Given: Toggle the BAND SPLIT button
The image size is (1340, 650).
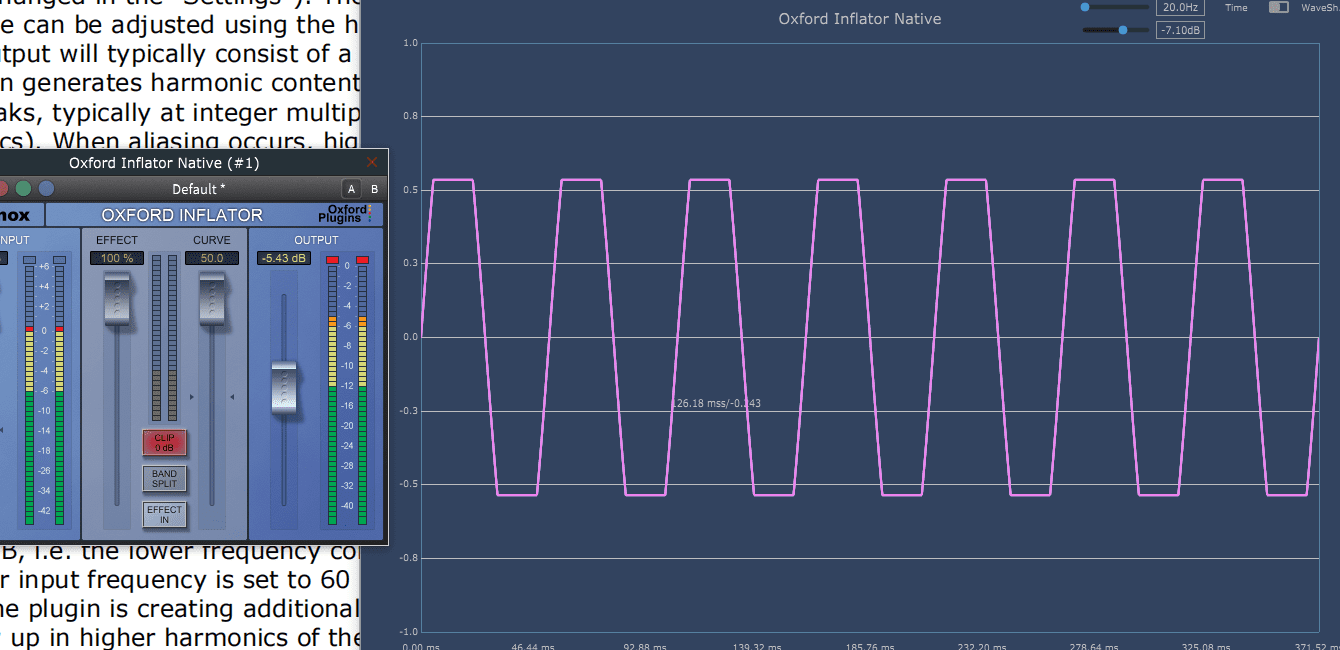Looking at the screenshot, I should (164, 479).
